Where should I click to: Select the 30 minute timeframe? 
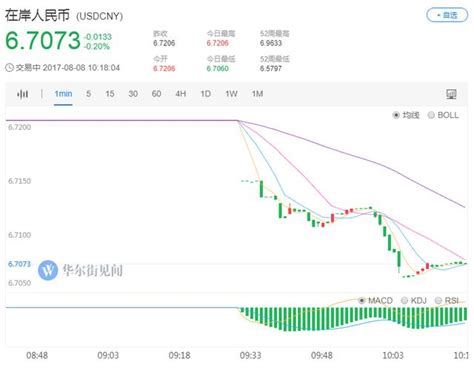click(133, 94)
